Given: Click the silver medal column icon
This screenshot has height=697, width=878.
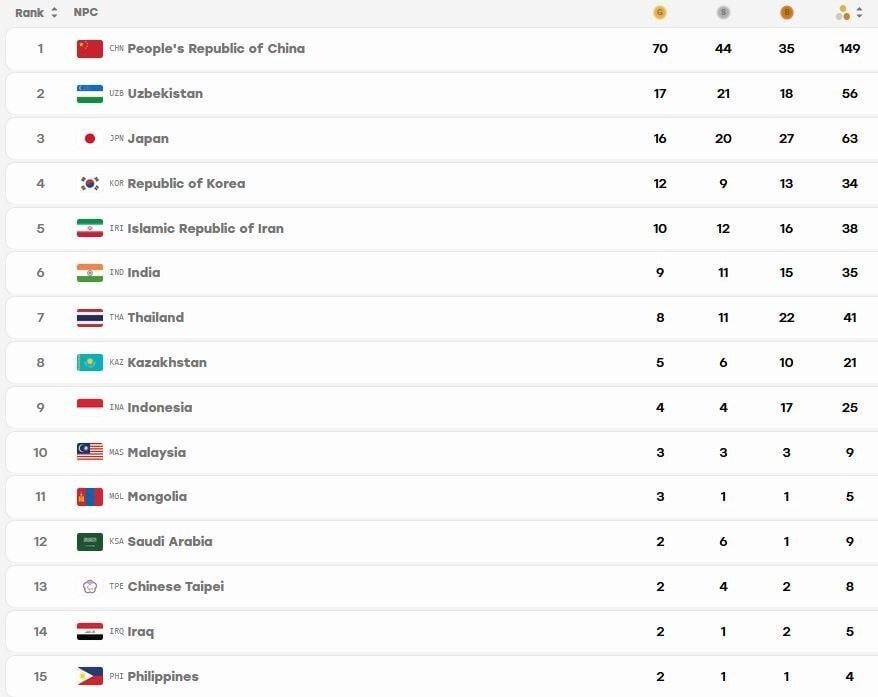Looking at the screenshot, I should point(723,12).
